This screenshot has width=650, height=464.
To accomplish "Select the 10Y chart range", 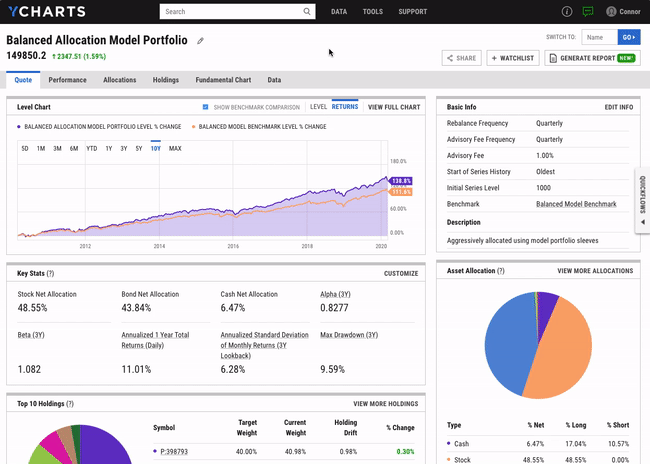I will pos(155,148).
